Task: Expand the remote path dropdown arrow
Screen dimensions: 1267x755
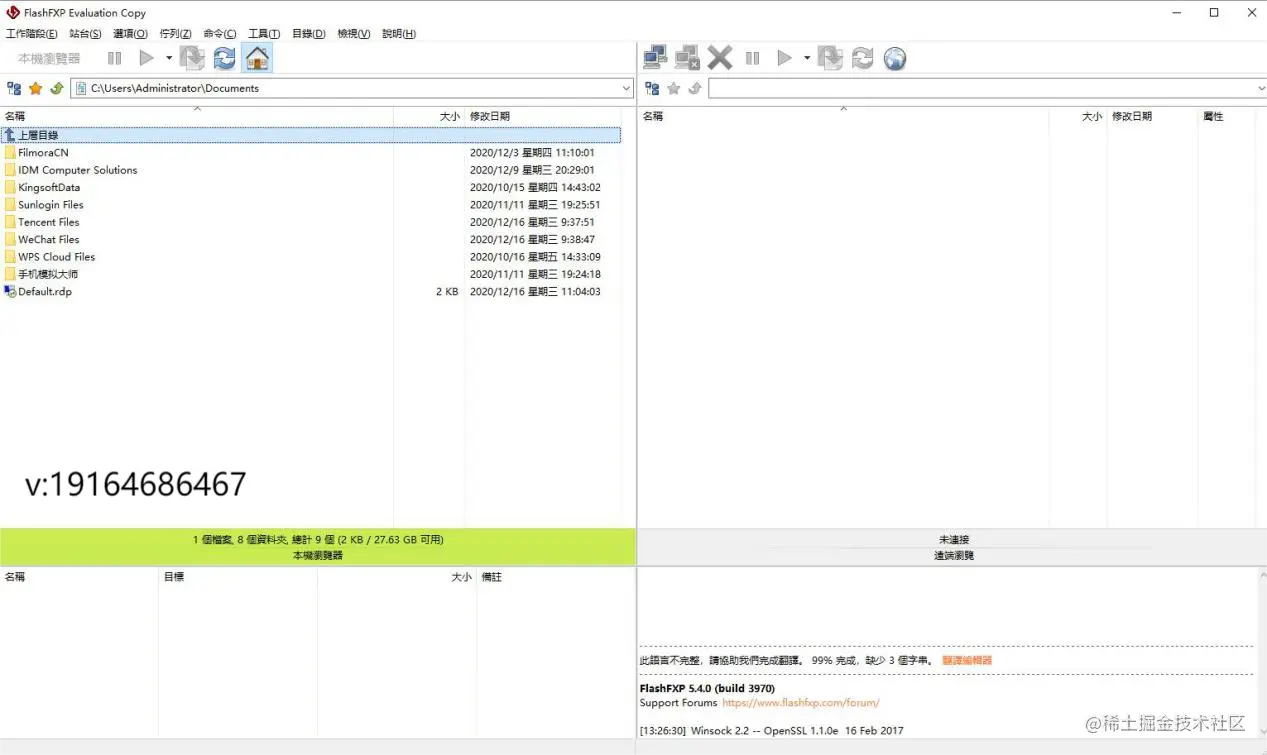Action: pos(1260,88)
